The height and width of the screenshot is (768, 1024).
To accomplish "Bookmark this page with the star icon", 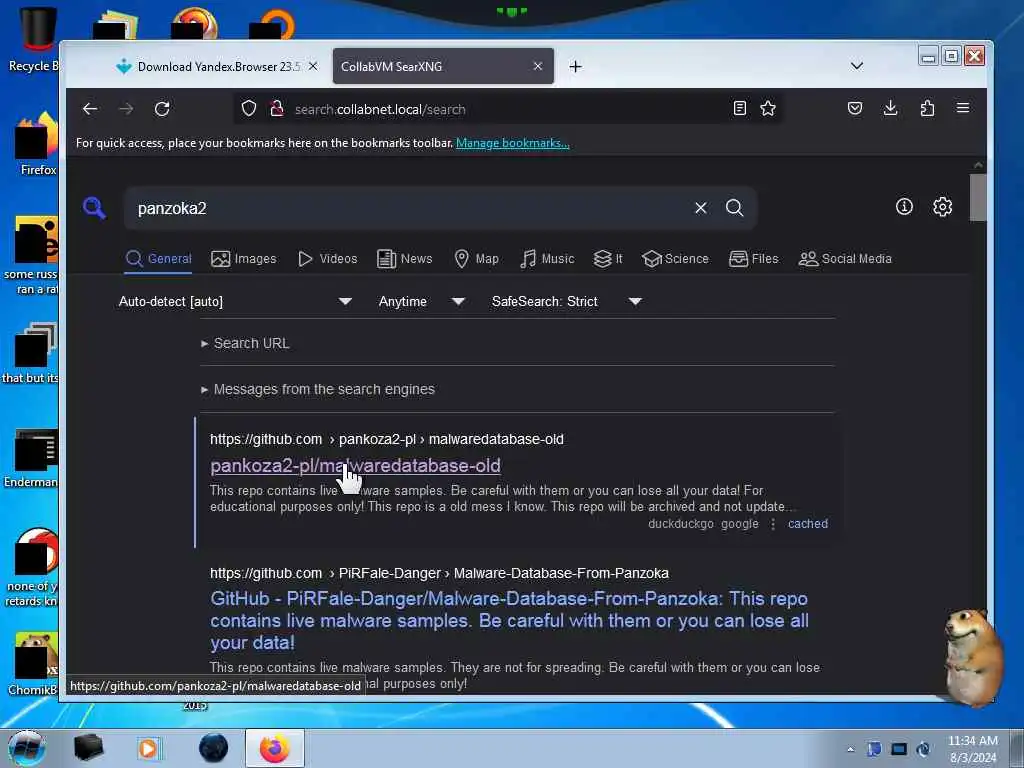I will point(768,108).
